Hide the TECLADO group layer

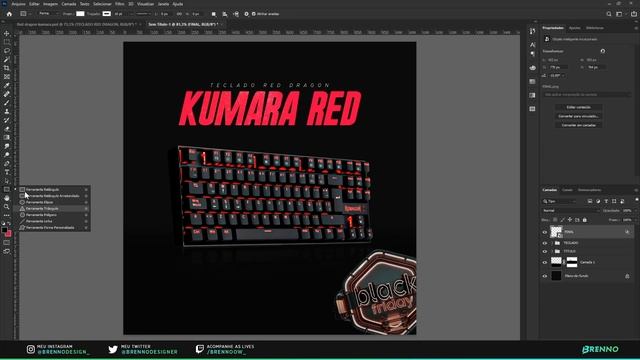544,243
